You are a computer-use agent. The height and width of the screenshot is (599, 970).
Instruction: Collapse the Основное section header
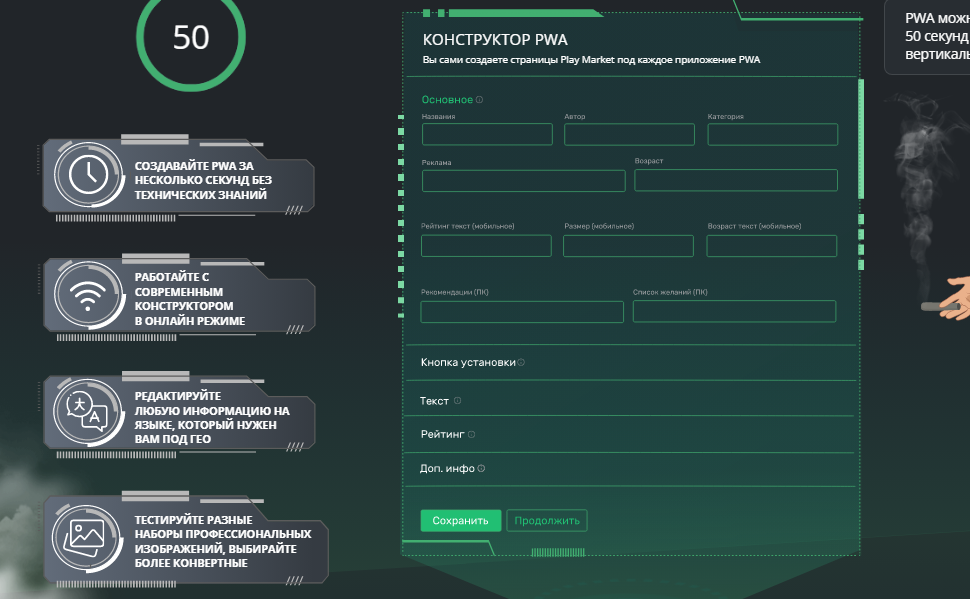[447, 100]
